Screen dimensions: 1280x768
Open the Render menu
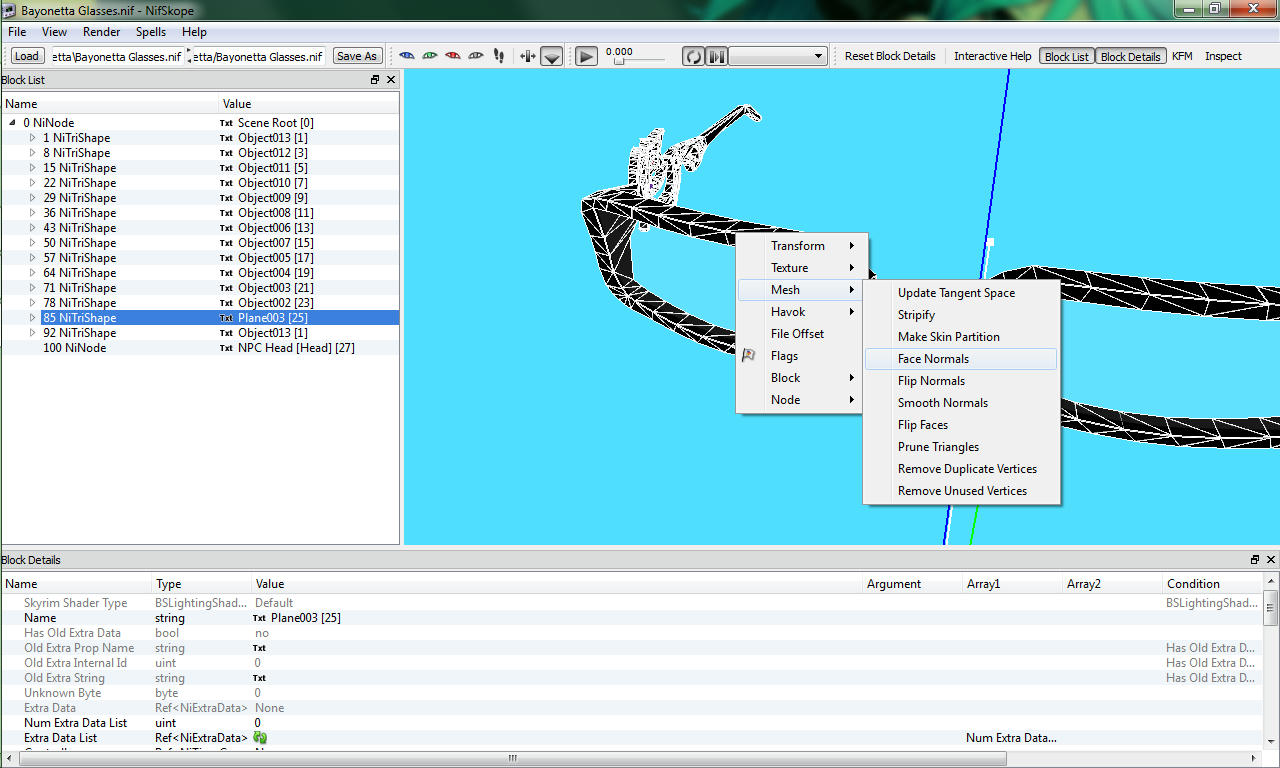pyautogui.click(x=102, y=32)
